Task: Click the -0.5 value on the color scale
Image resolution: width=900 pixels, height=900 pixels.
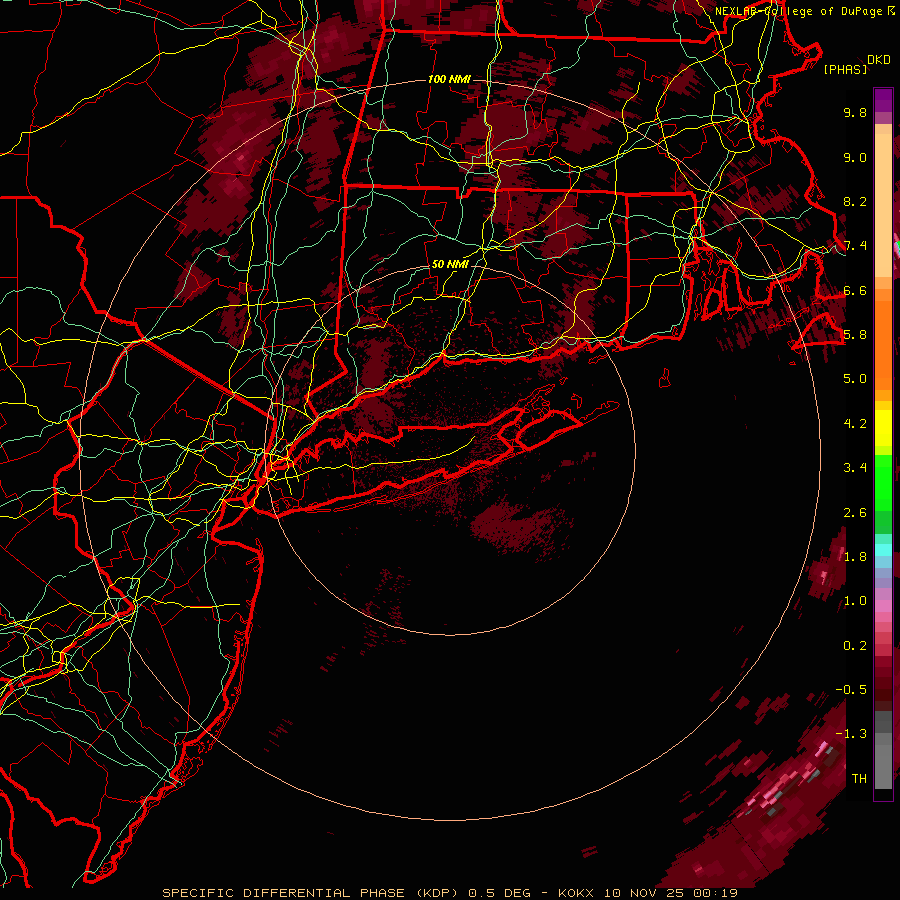Action: coord(851,690)
